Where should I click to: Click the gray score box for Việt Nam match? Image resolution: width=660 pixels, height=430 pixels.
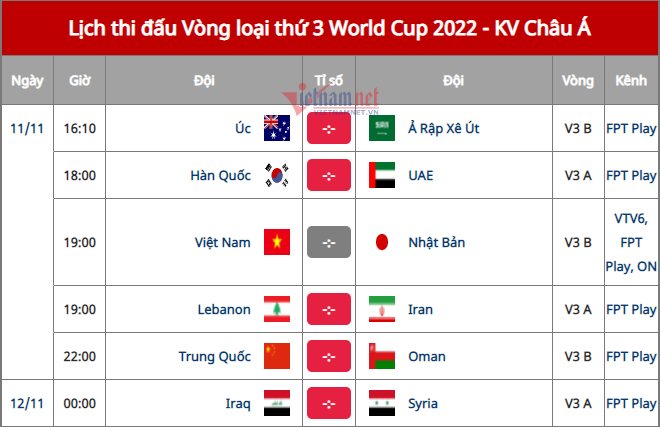pyautogui.click(x=328, y=242)
